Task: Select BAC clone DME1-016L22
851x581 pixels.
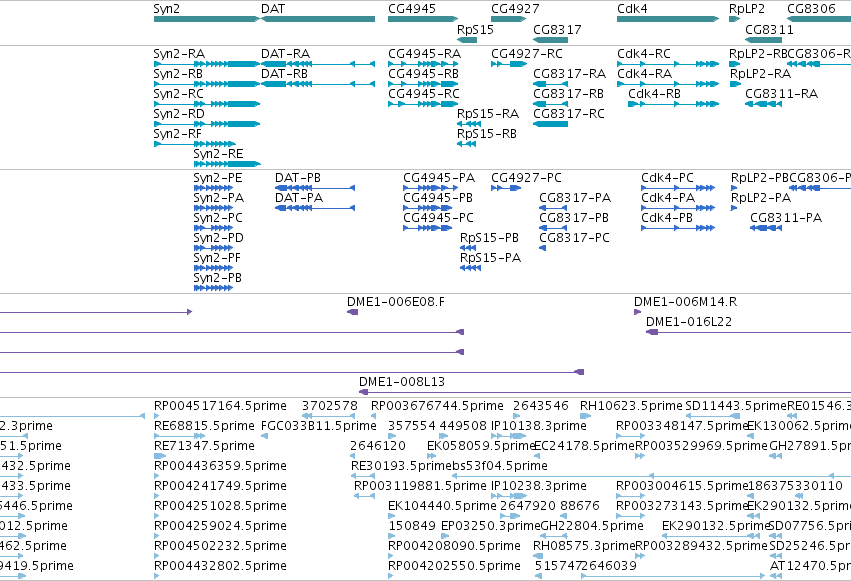Action: pos(748,332)
